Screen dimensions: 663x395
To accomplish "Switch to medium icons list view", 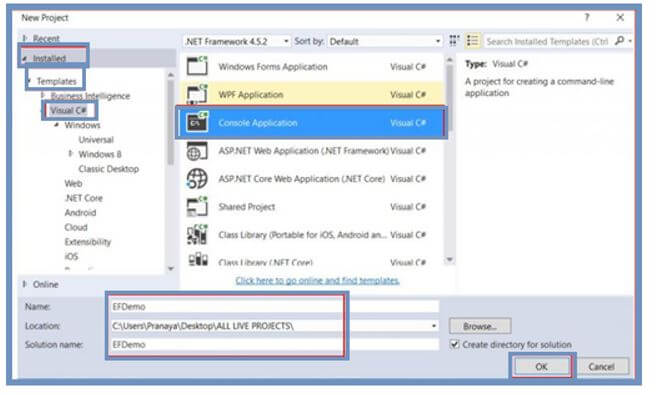I will click(x=472, y=41).
